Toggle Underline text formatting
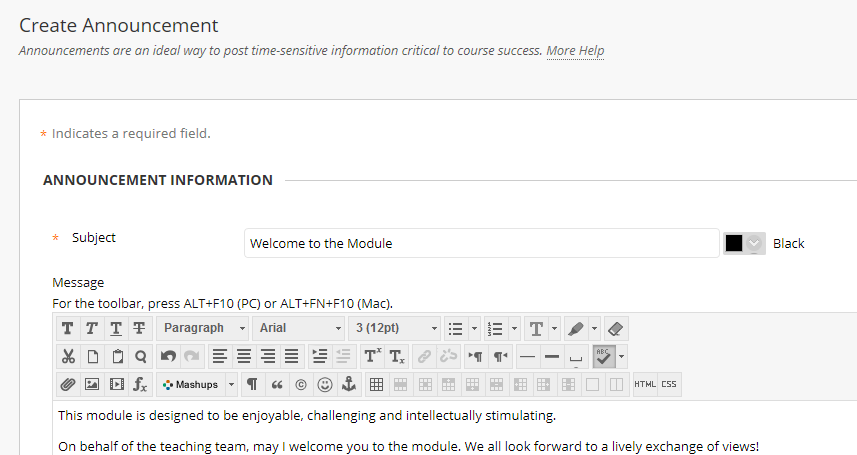The height and width of the screenshot is (455, 857). point(116,328)
